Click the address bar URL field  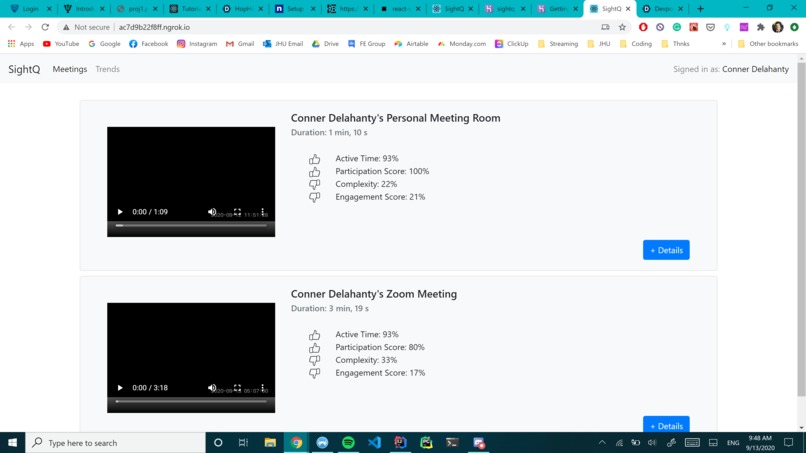(x=329, y=27)
